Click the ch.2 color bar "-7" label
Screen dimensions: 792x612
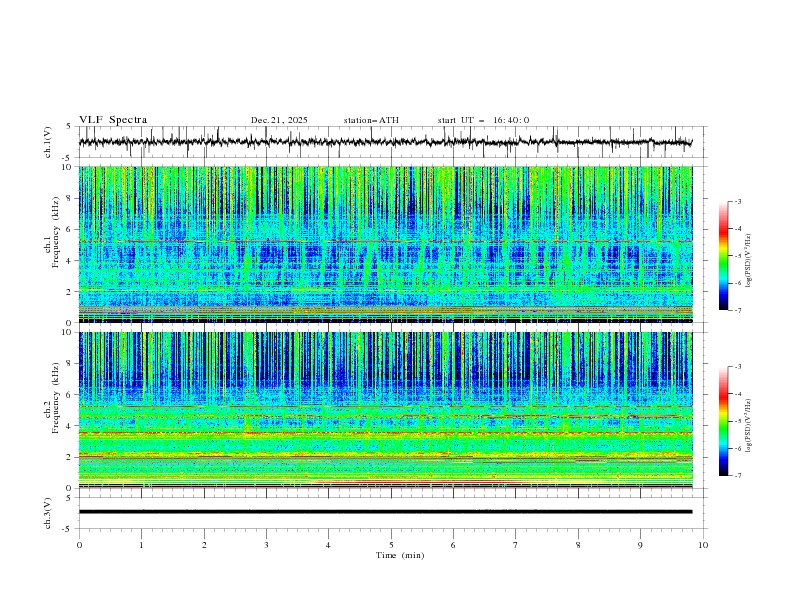[738, 476]
